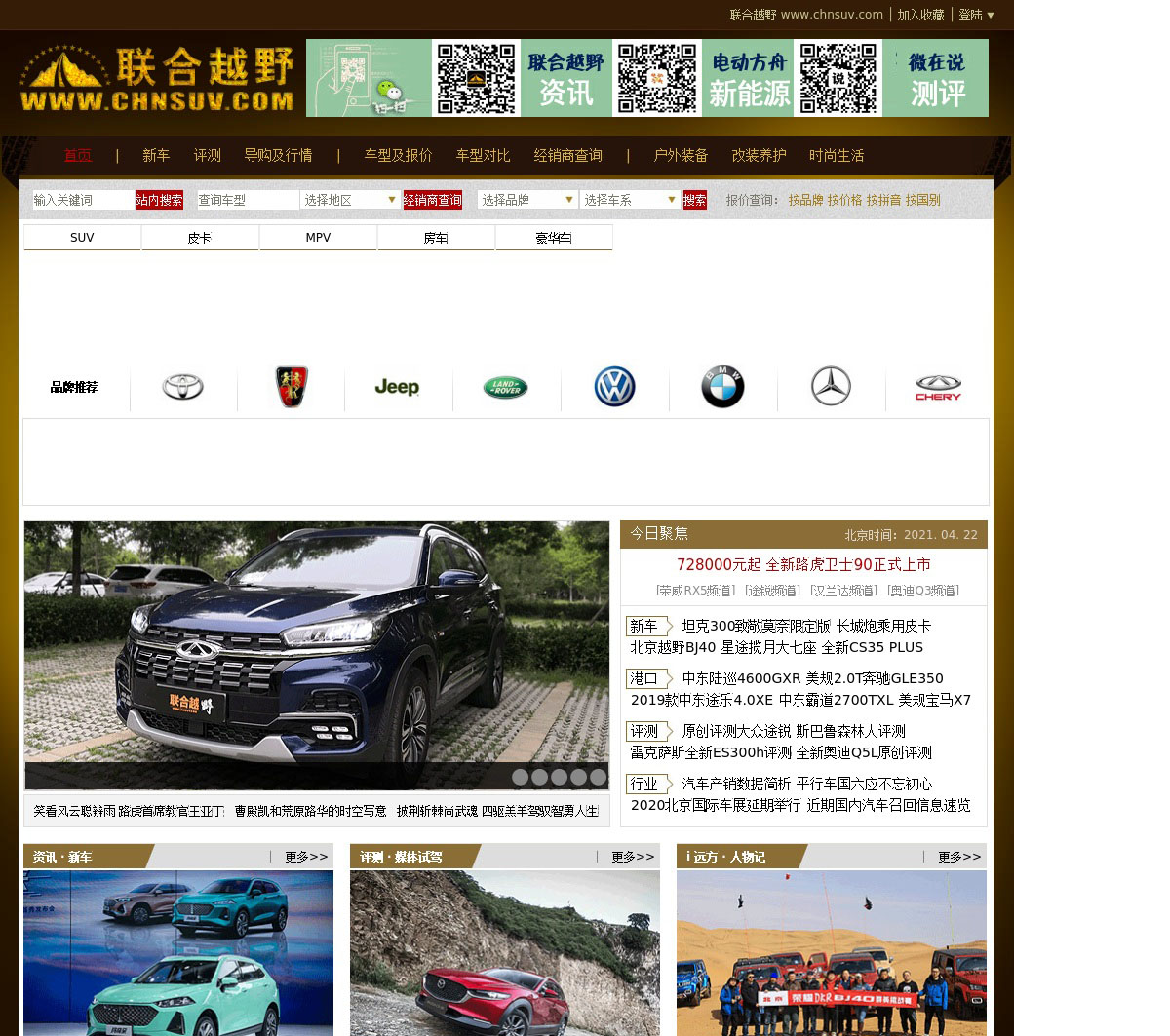The image size is (1170, 1036).
Task: Focus the 输入关键词 search field
Action: click(x=83, y=200)
